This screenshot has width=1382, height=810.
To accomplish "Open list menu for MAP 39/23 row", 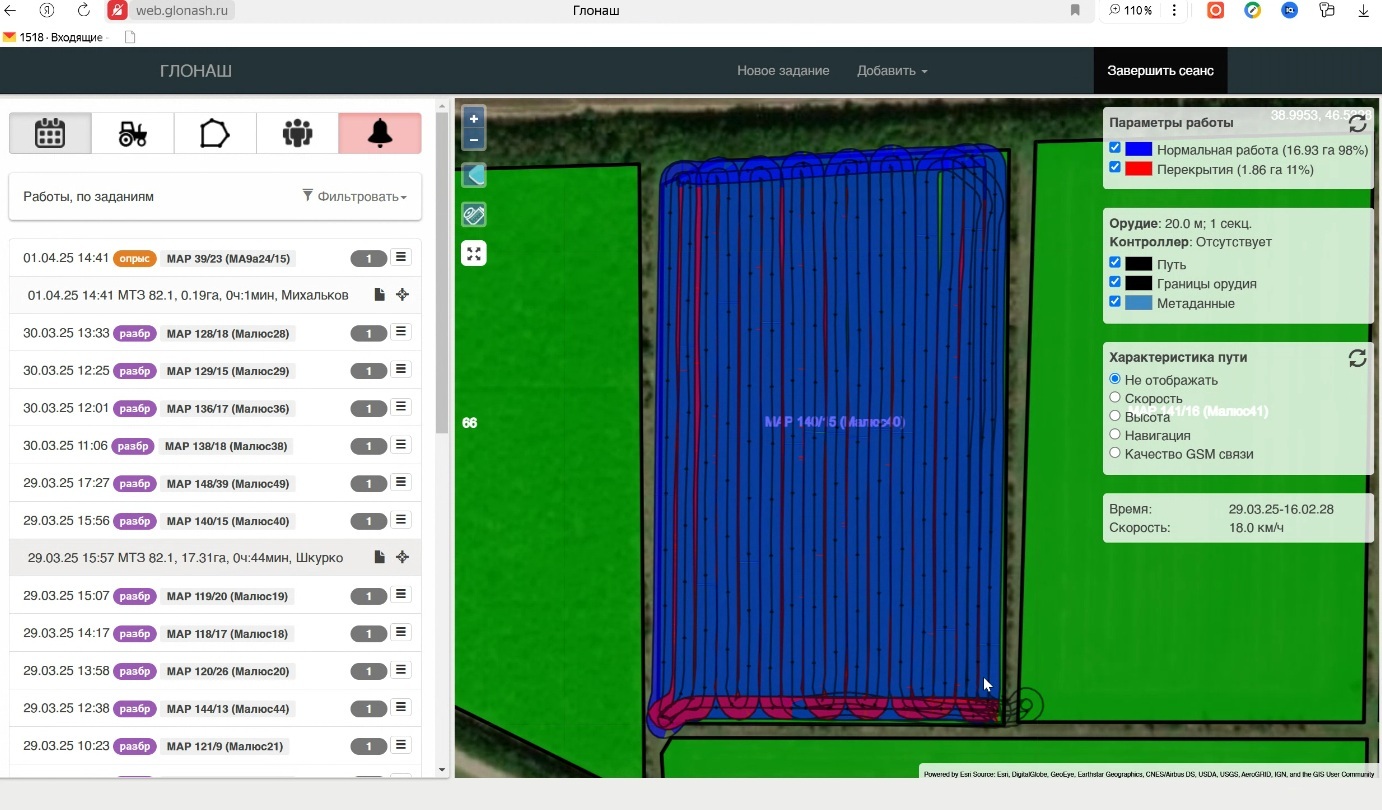I will coord(401,258).
